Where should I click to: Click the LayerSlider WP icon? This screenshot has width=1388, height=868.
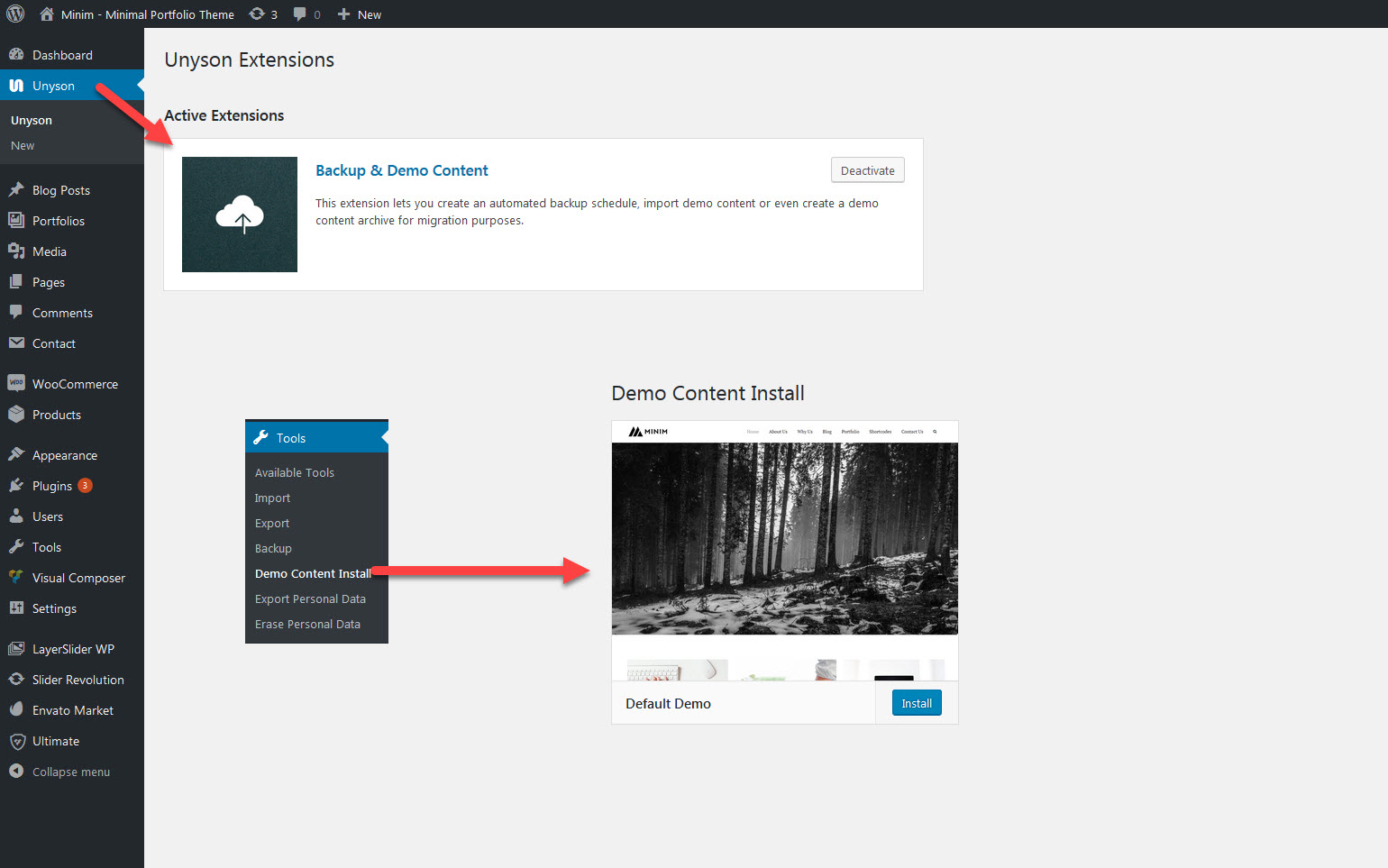[x=16, y=649]
